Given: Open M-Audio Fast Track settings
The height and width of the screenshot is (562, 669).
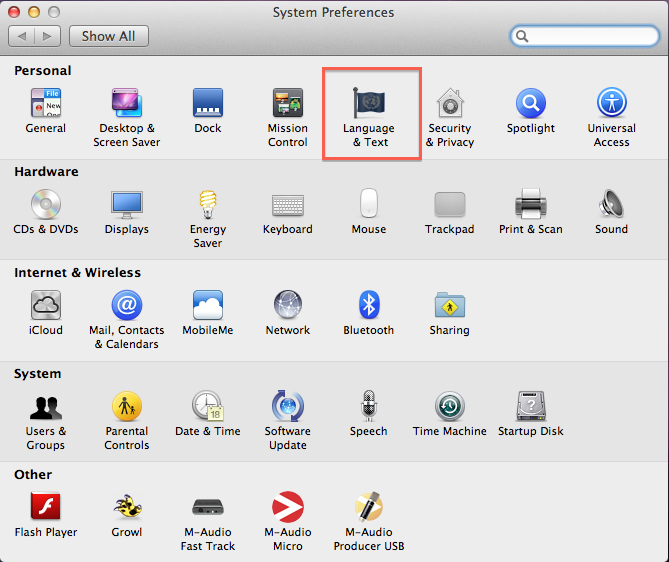Looking at the screenshot, I should [x=208, y=508].
